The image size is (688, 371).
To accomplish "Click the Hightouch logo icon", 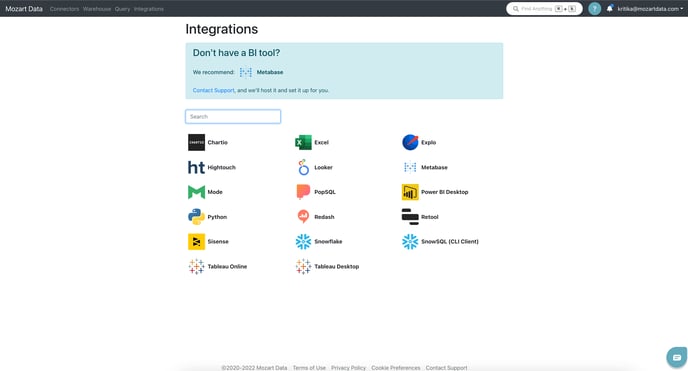I will pyautogui.click(x=196, y=167).
